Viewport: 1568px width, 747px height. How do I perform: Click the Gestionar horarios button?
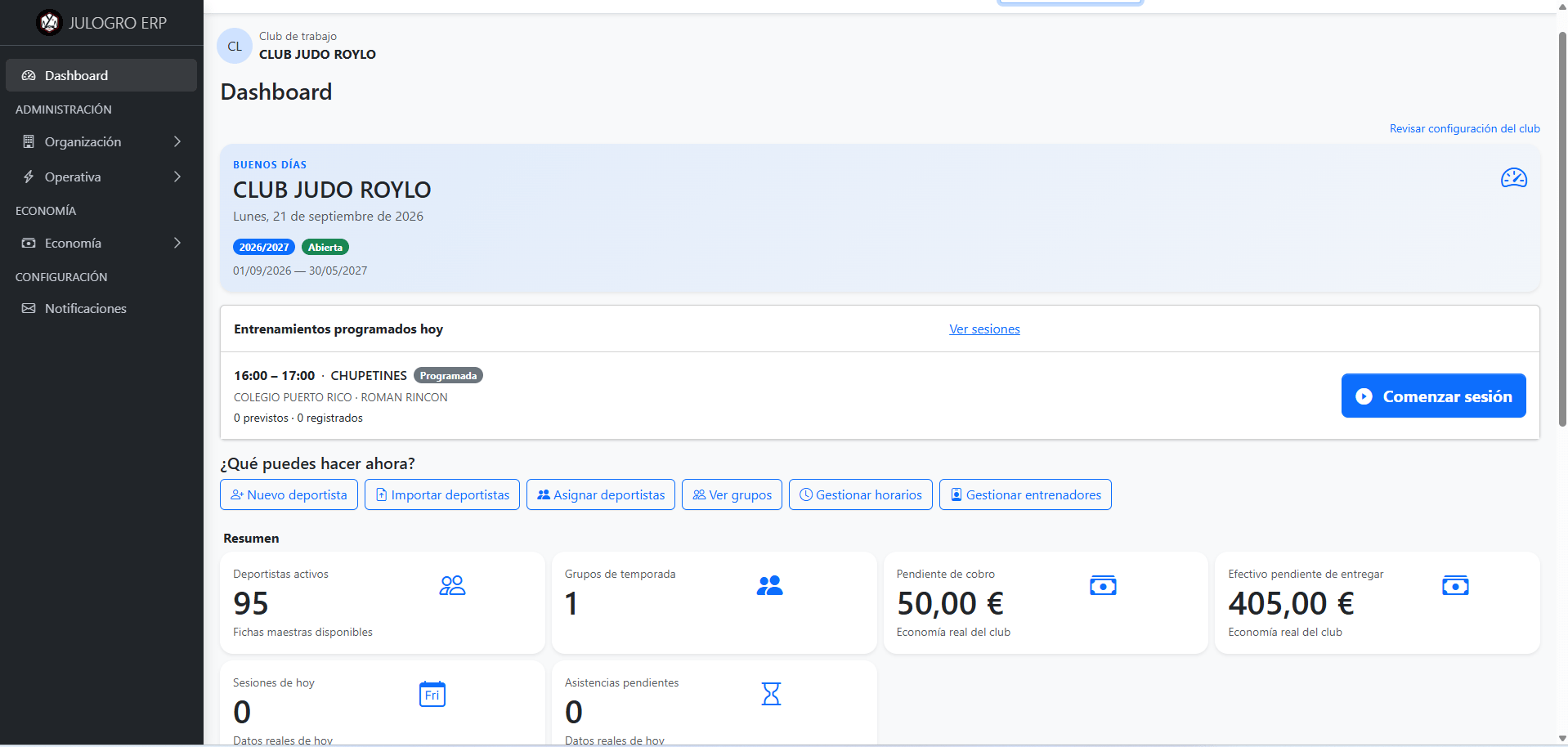pyautogui.click(x=860, y=494)
